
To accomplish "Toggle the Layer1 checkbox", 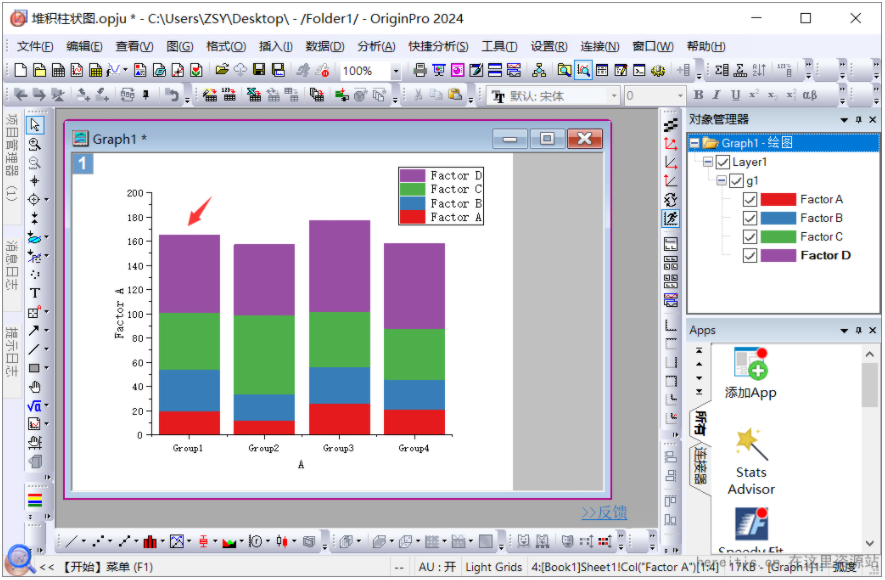I will click(722, 162).
